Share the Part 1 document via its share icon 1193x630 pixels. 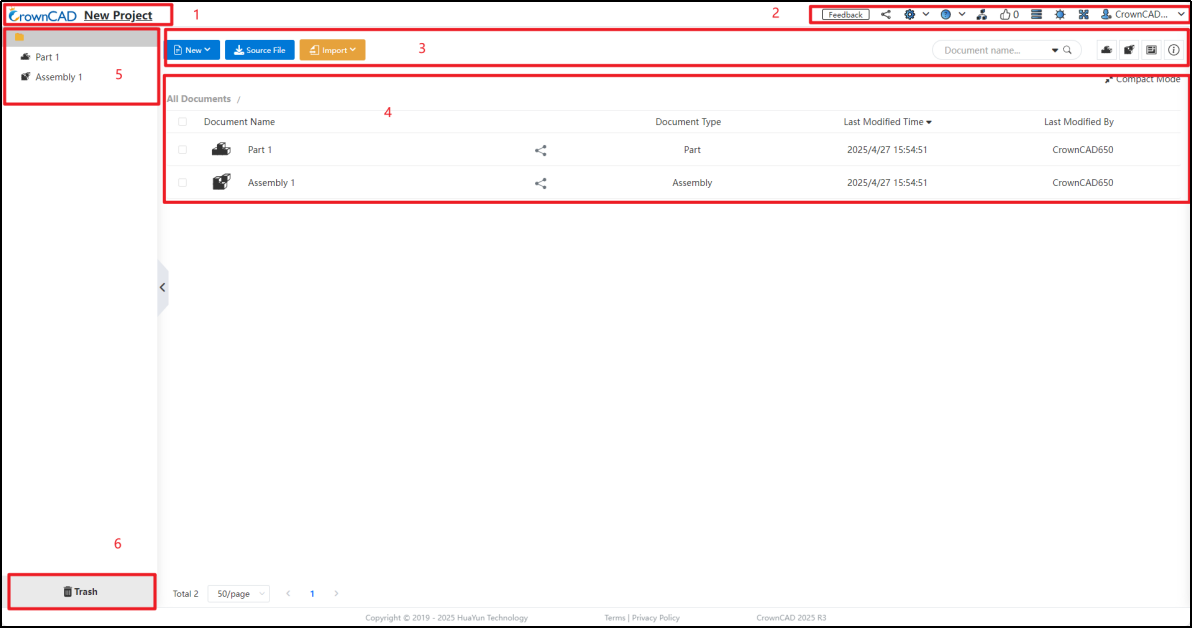tap(540, 151)
